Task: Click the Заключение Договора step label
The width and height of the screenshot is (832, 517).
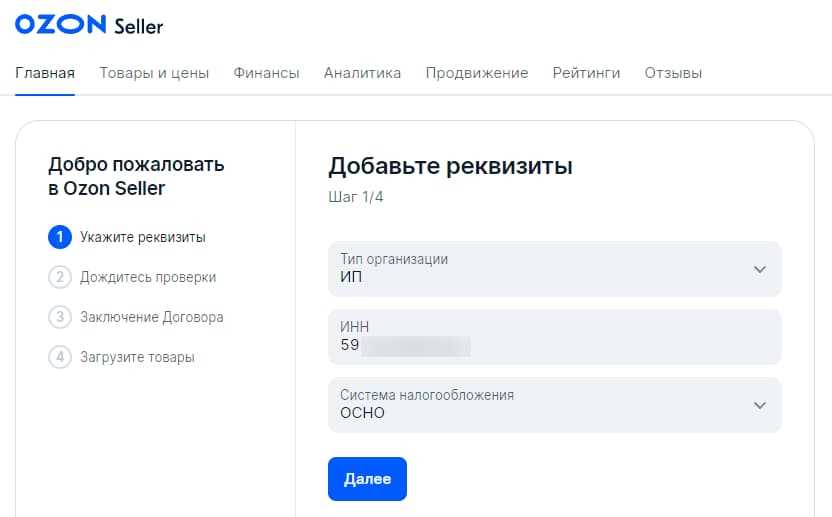Action: 152,317
